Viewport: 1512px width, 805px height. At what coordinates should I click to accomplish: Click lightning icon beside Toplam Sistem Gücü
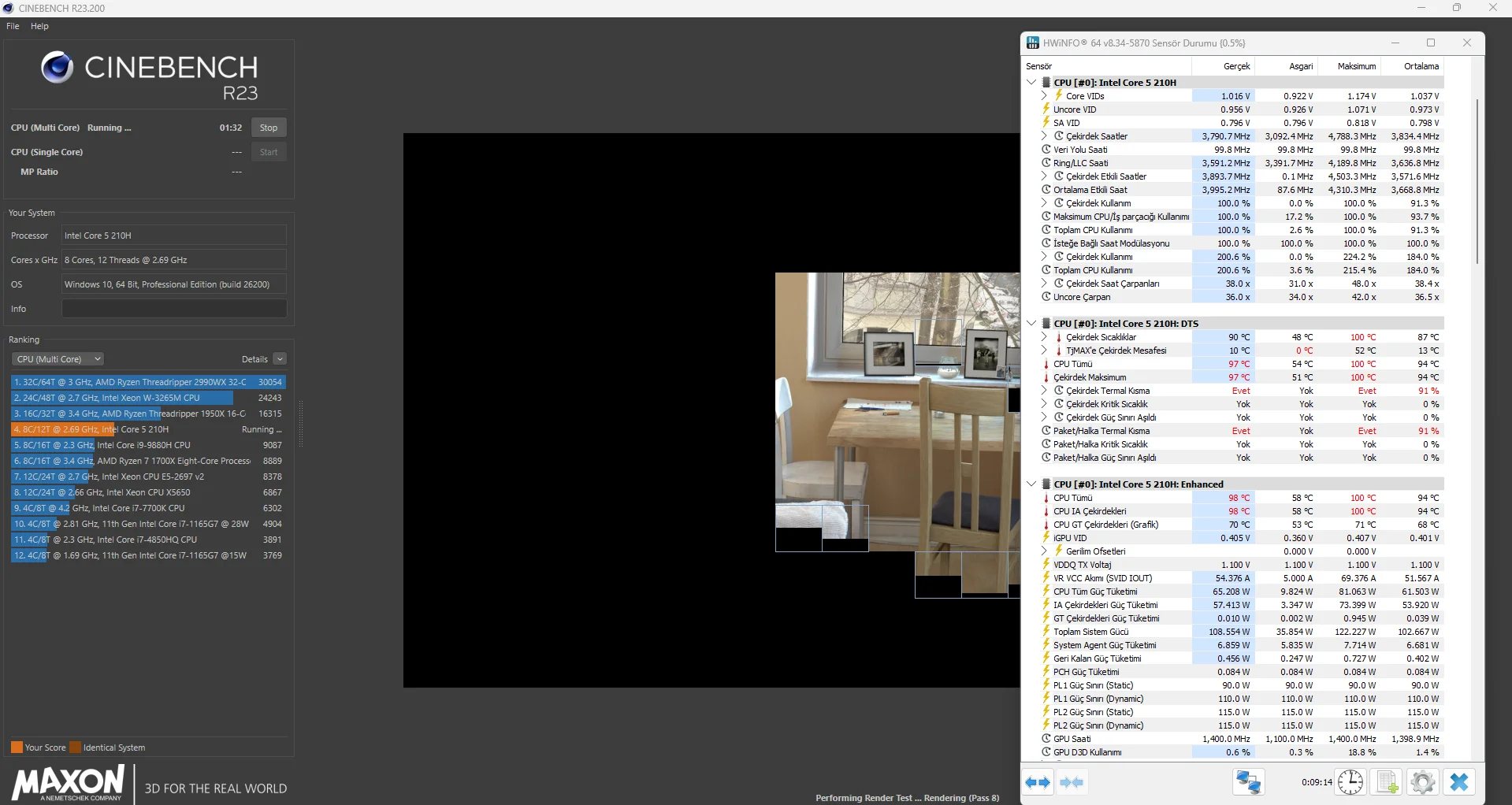1046,632
